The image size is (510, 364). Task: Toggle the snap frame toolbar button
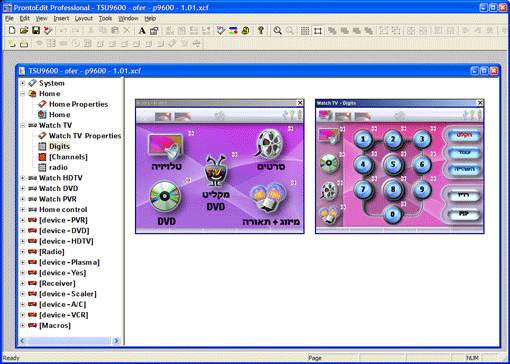tap(318, 31)
